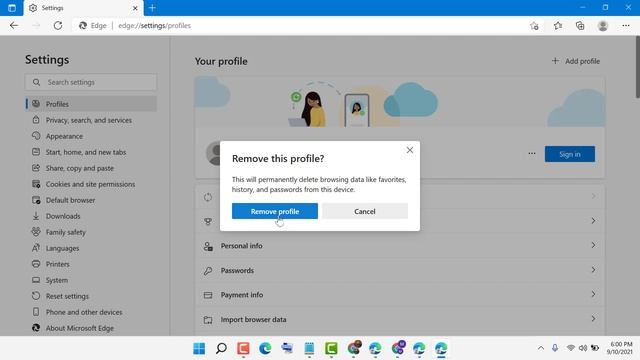Open Downloads settings
The height and width of the screenshot is (360, 640).
(63, 216)
